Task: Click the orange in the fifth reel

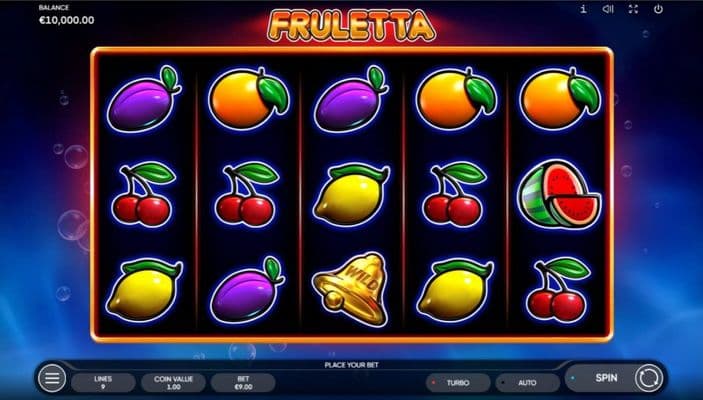Action: (x=560, y=99)
